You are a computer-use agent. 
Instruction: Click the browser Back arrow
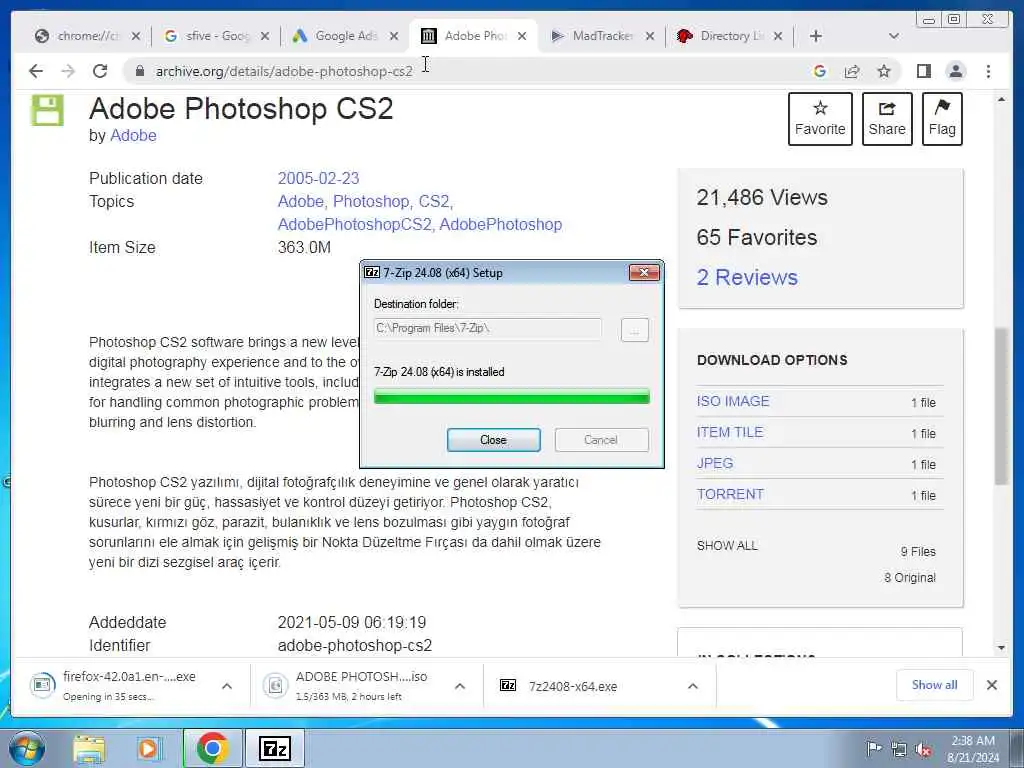coord(36,71)
